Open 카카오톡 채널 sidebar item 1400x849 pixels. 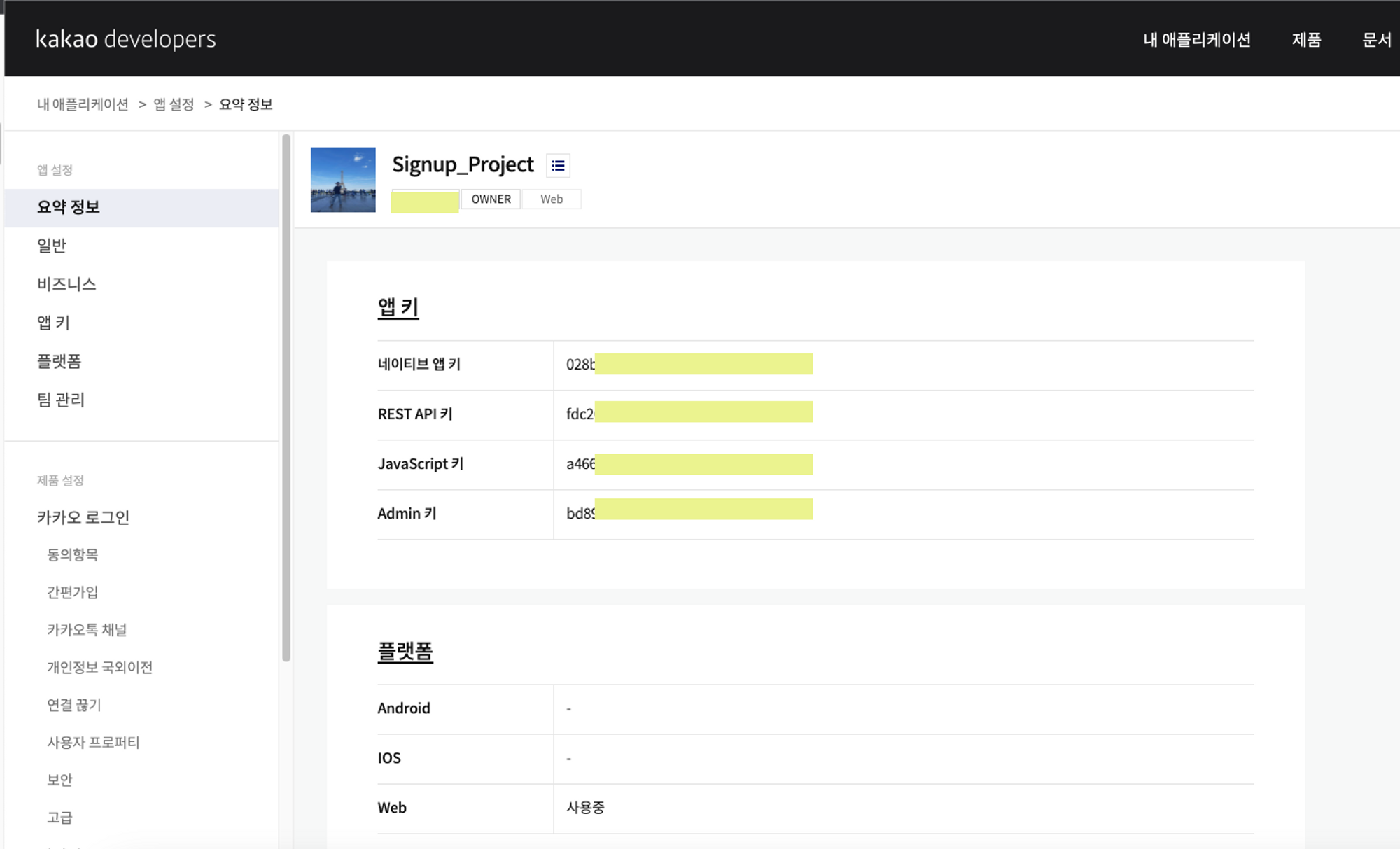point(87,630)
